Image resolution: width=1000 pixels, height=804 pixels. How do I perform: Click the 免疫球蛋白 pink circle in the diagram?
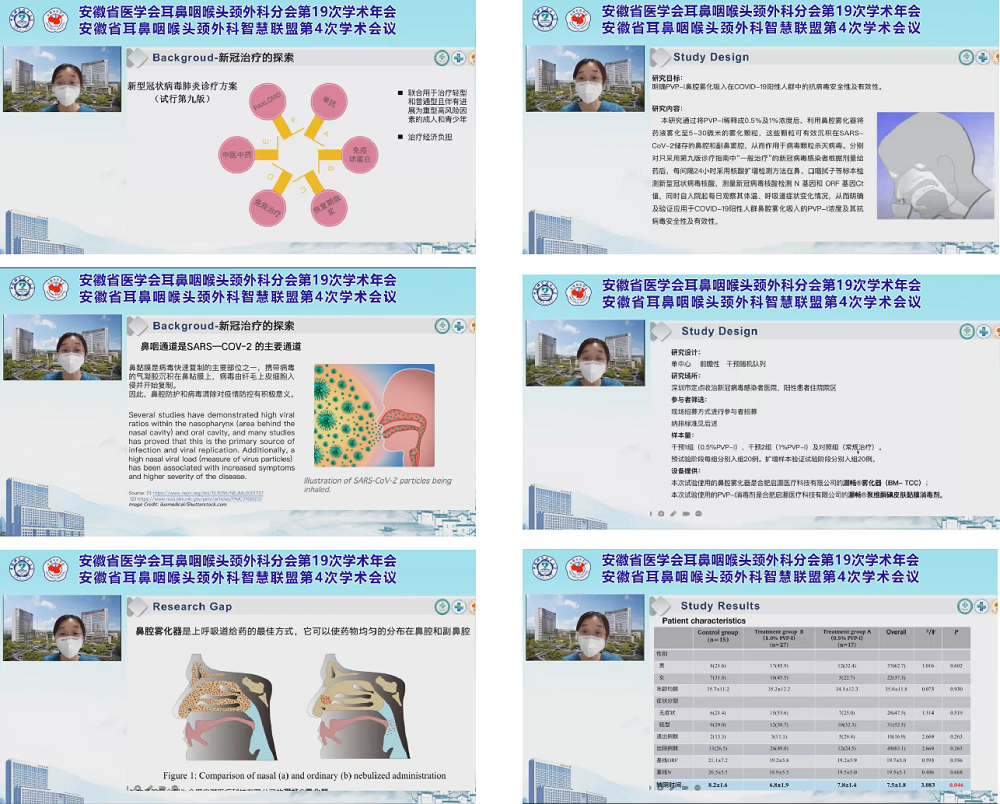coord(359,155)
